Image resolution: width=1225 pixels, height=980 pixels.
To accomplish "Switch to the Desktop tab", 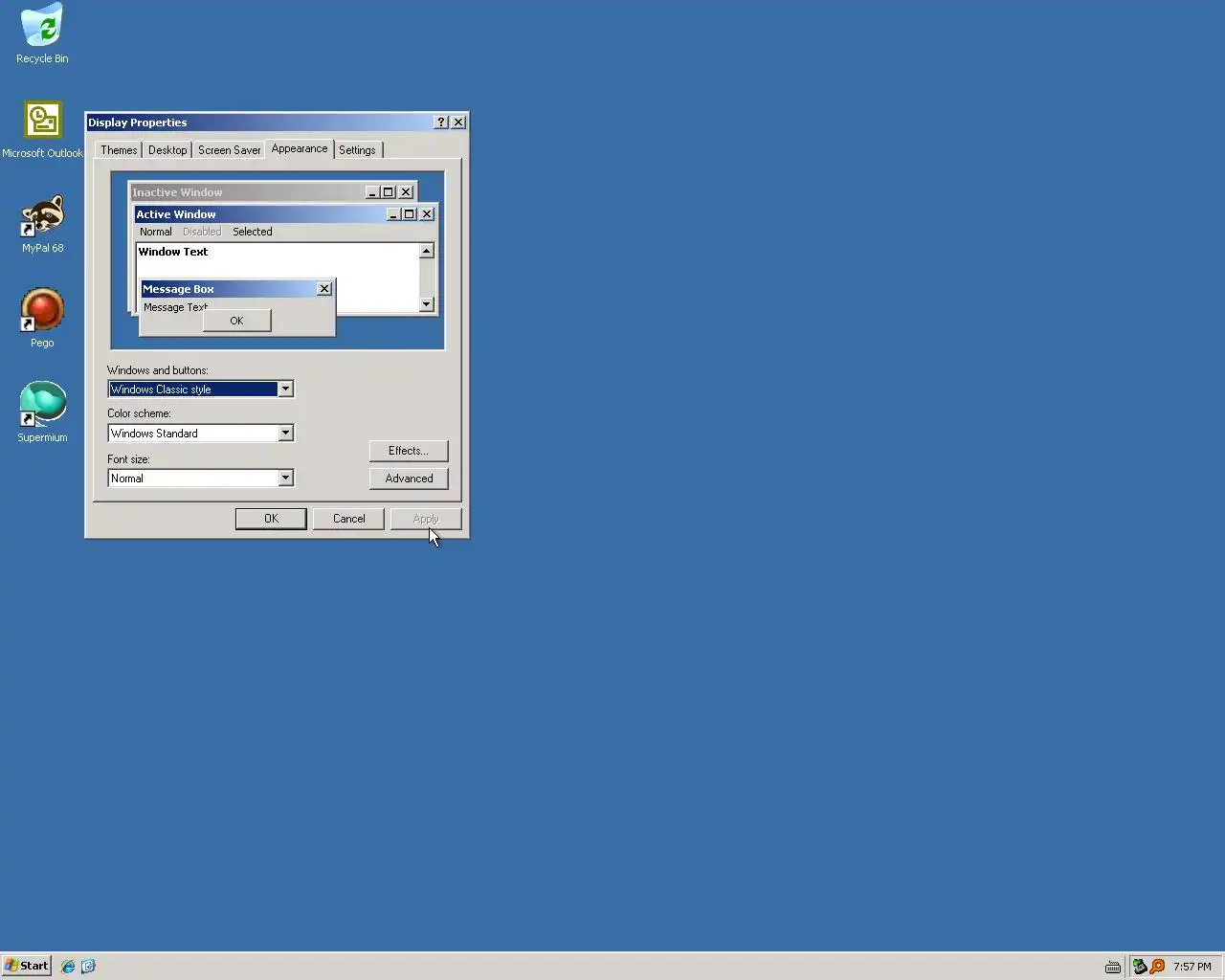I will pos(167,150).
